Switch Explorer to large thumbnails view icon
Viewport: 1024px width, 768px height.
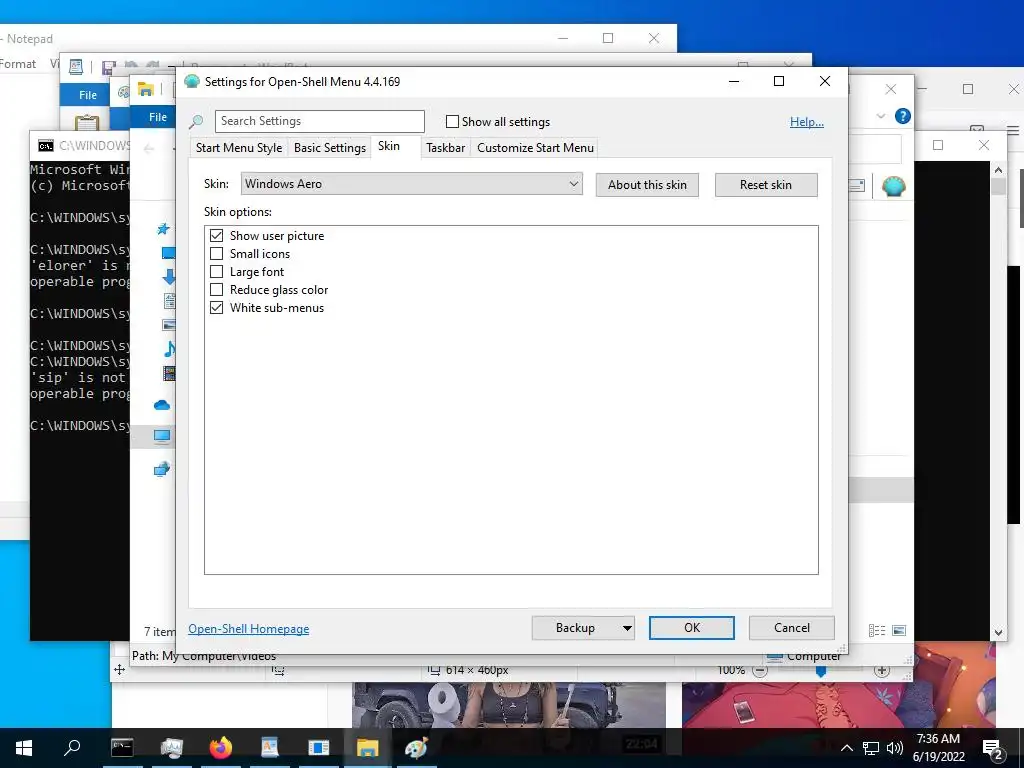pos(899,630)
